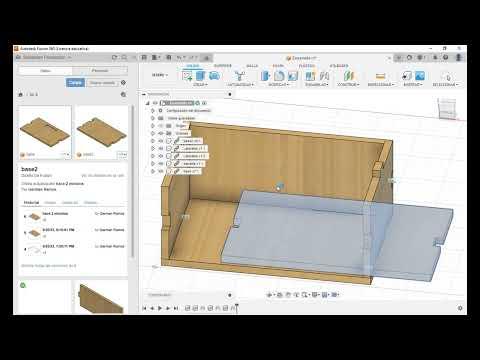
Task: Click the Seleccionar cursor tool icon
Action: point(448,76)
